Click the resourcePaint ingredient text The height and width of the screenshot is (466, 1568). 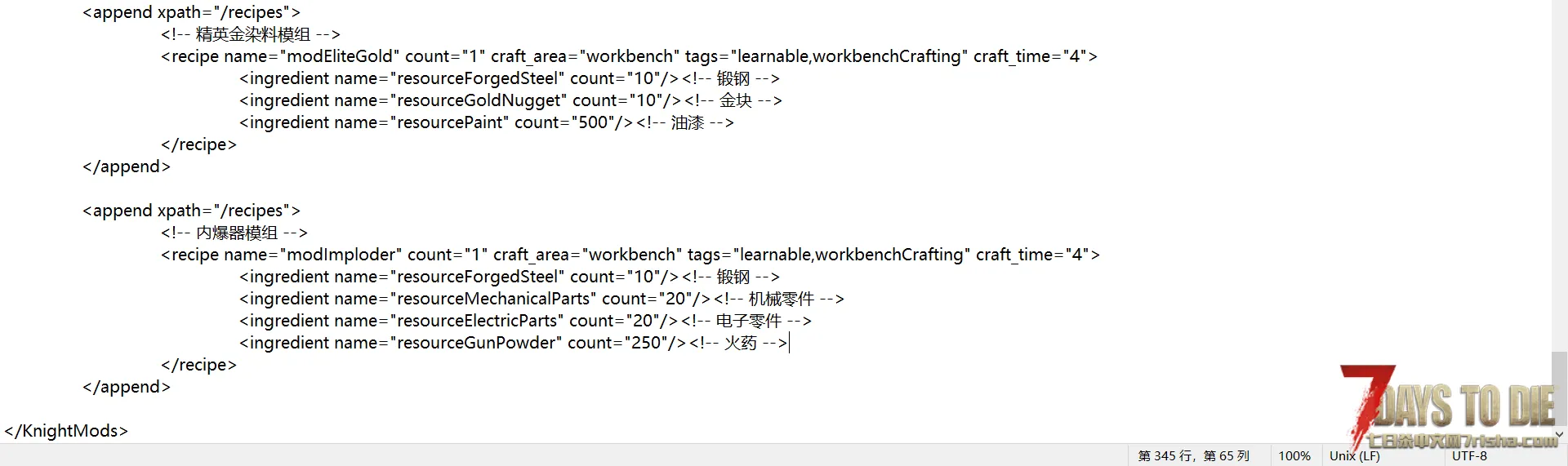point(452,122)
